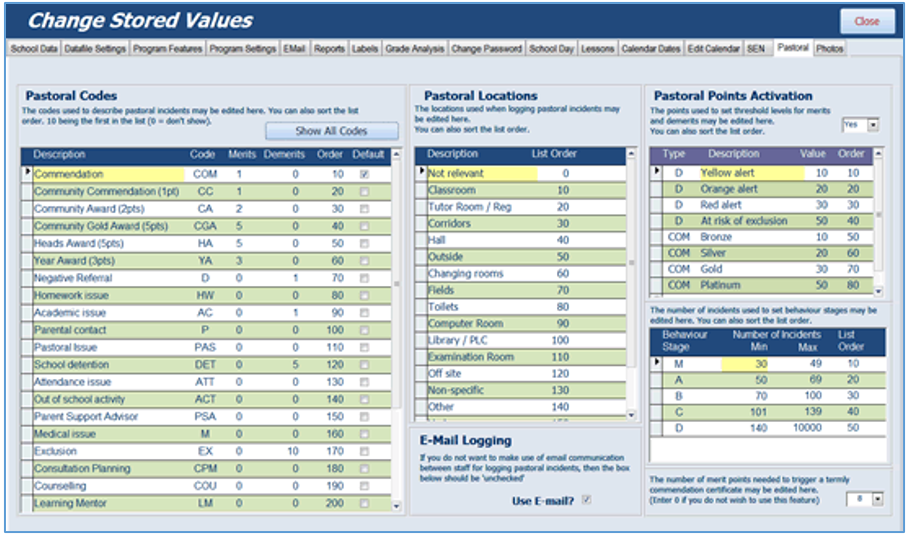This screenshot has height=537, width=910.
Task: Open the Calendar Dates tab
Action: click(x=651, y=49)
